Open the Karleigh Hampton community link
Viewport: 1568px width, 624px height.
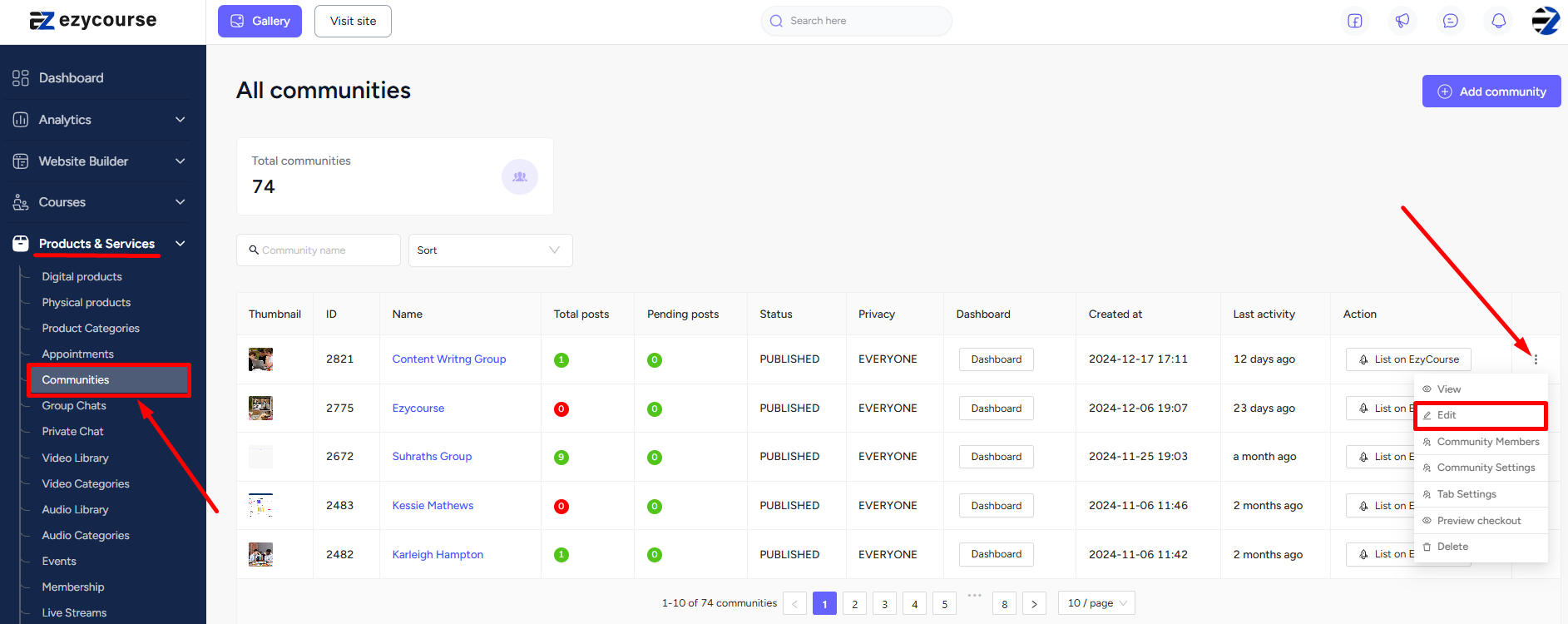coord(438,555)
